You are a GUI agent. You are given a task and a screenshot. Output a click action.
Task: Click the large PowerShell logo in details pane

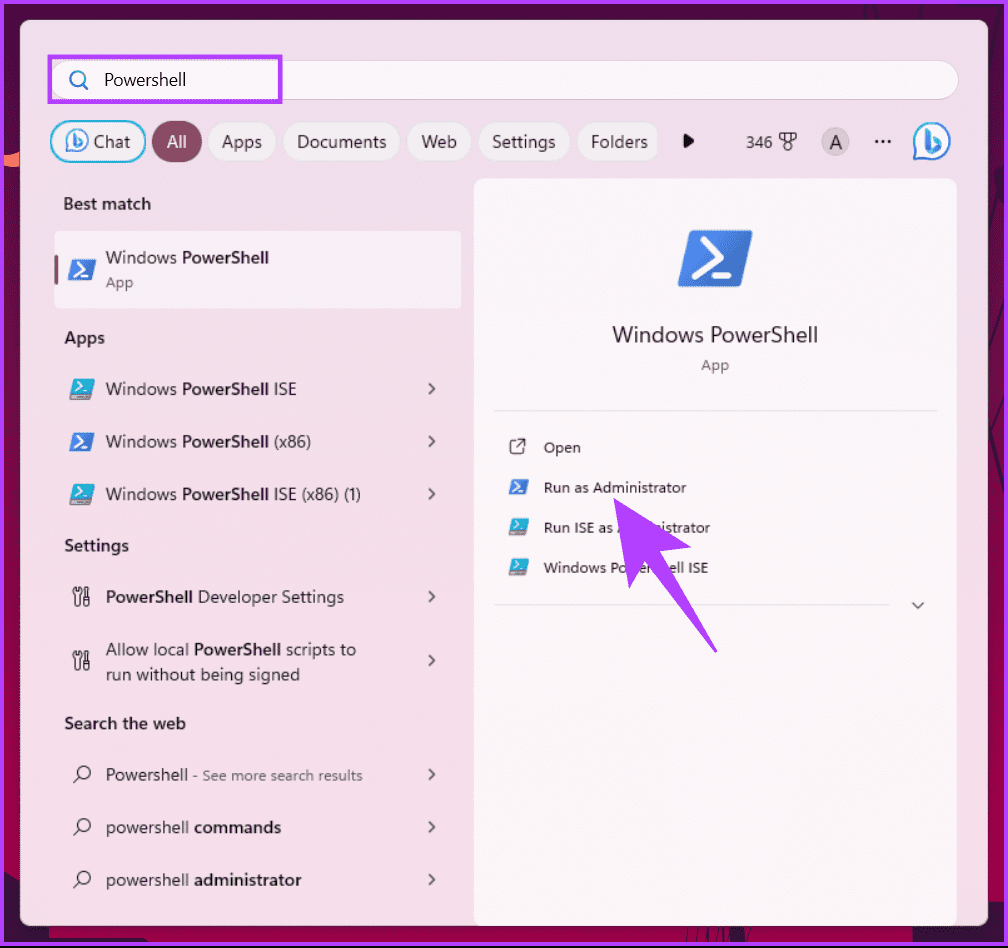(715, 258)
